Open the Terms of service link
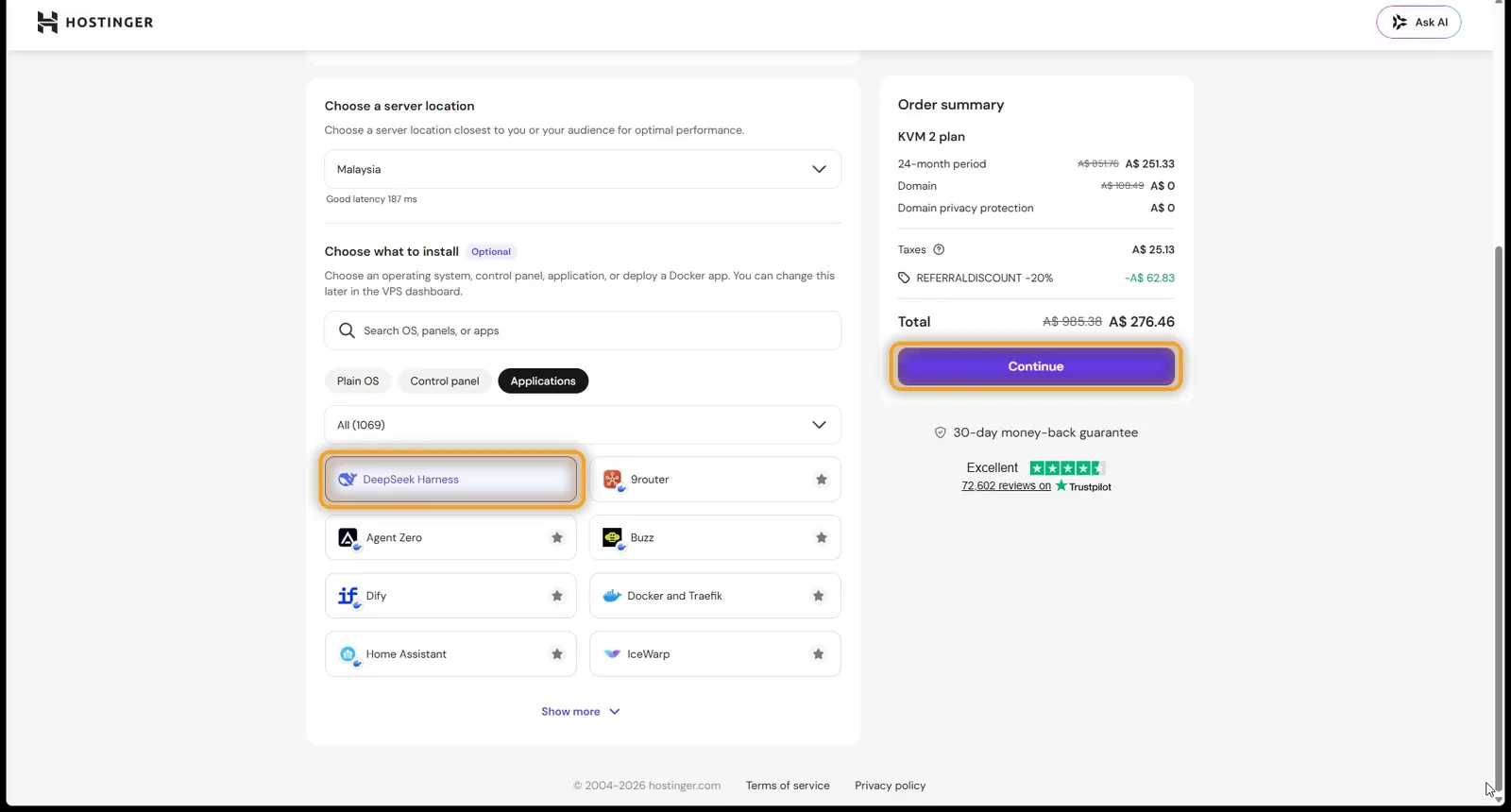This screenshot has width=1511, height=812. 788,786
